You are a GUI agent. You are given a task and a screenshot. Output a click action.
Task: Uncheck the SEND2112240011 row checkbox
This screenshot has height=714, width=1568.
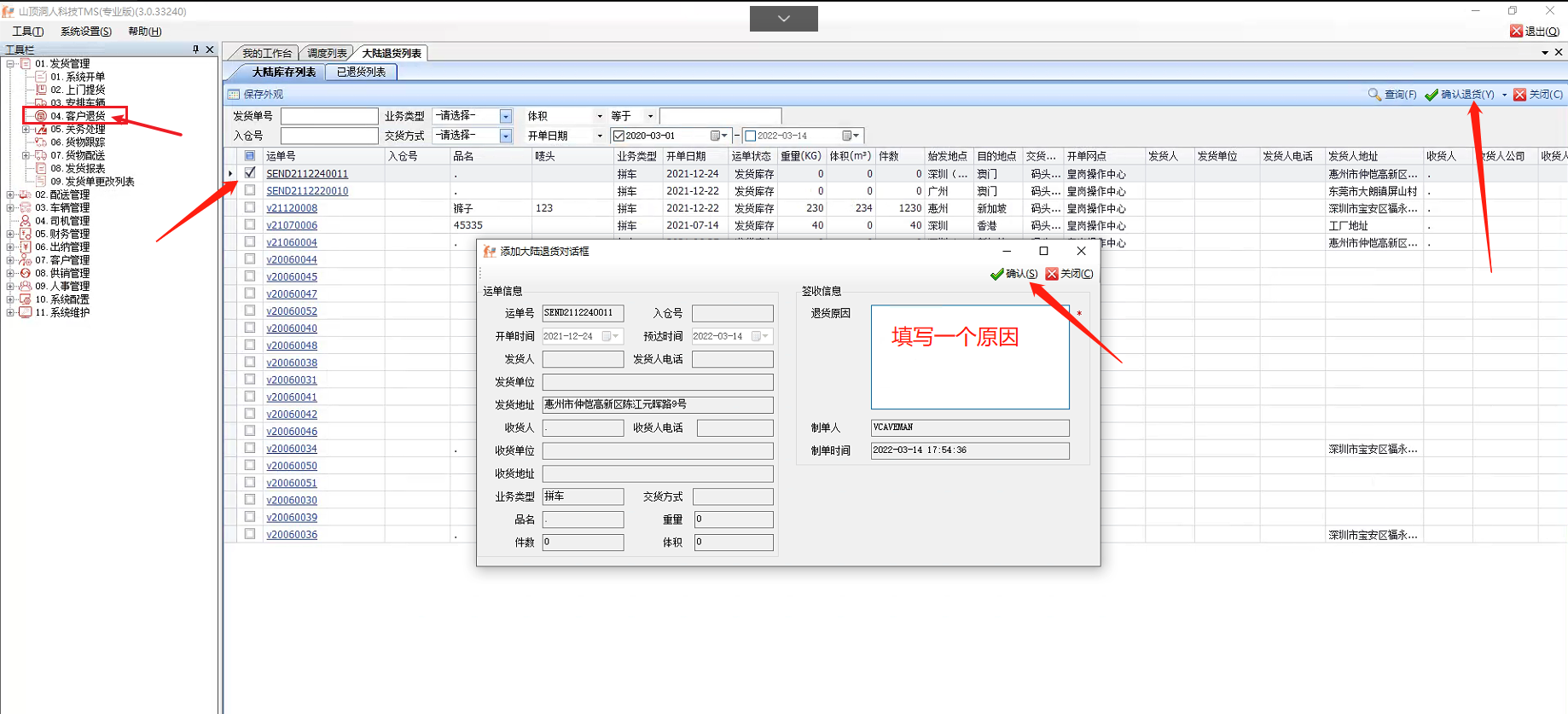250,173
